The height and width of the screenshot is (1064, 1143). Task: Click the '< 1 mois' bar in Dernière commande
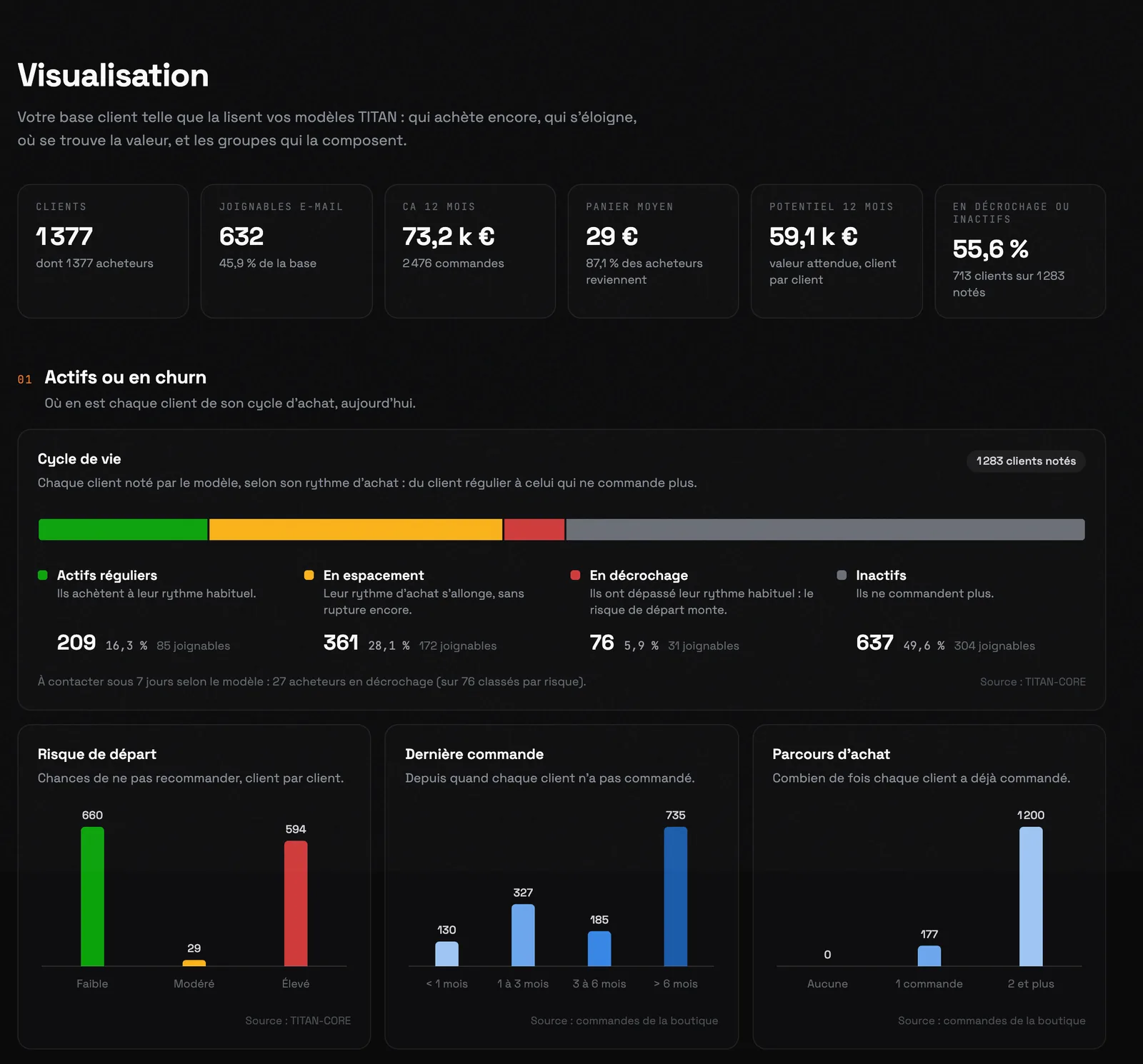[x=446, y=953]
